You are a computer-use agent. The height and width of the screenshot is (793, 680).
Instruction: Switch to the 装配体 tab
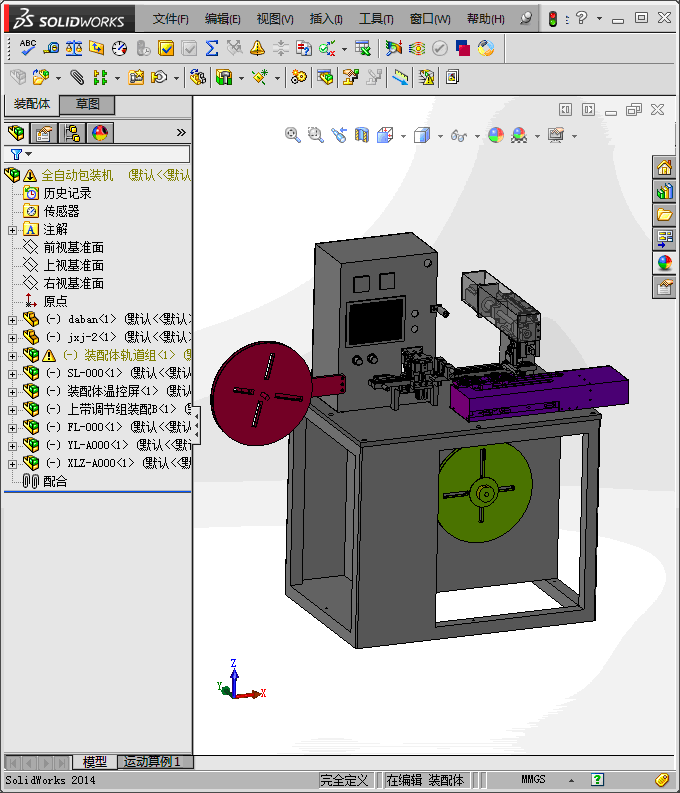click(32, 104)
